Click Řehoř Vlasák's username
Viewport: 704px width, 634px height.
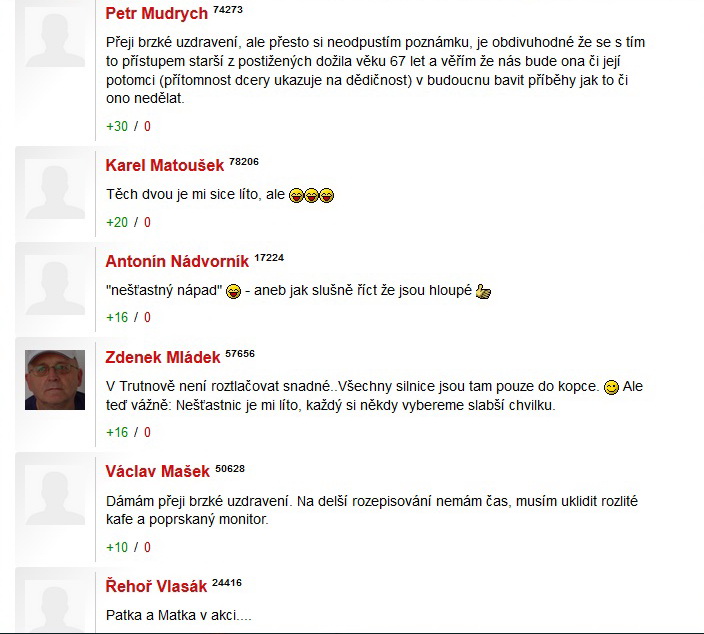(156, 586)
